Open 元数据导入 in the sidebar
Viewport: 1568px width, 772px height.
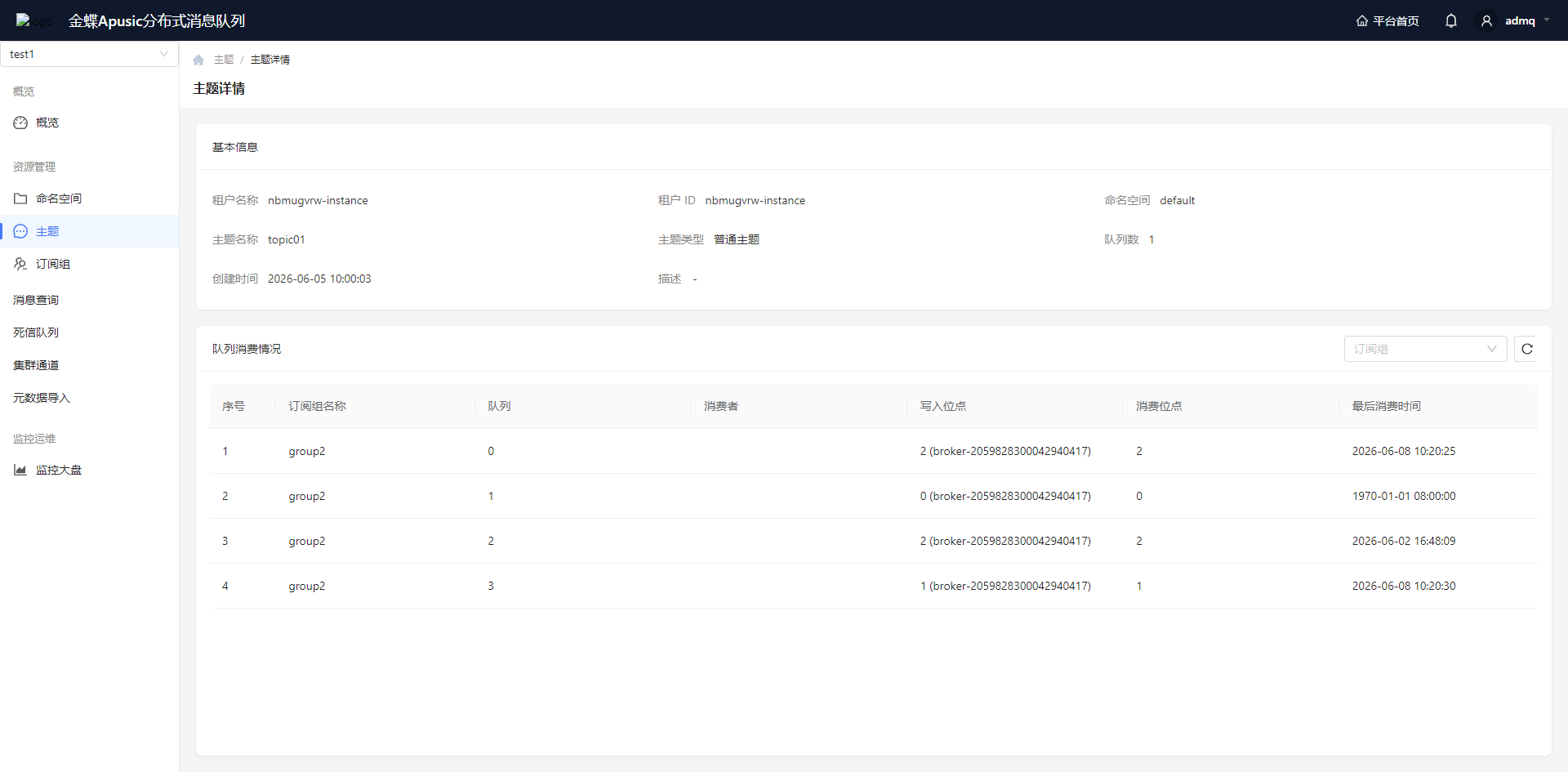pos(89,398)
